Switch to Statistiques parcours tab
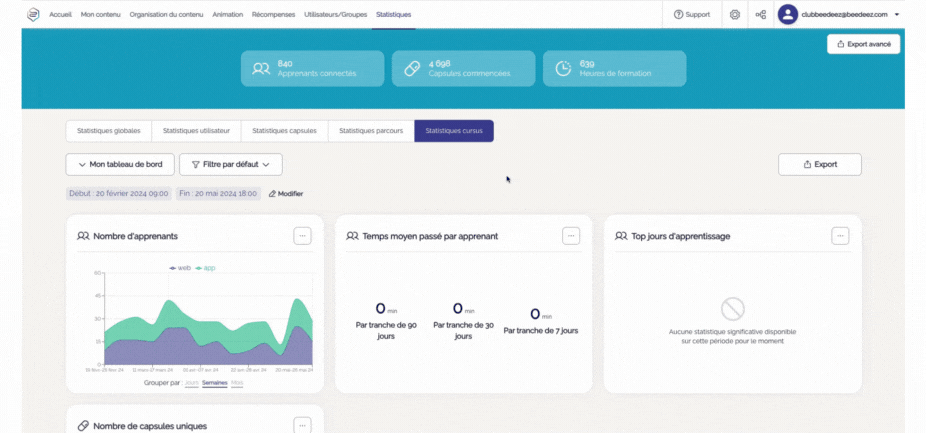This screenshot has height=433, width=926. pyautogui.click(x=371, y=131)
